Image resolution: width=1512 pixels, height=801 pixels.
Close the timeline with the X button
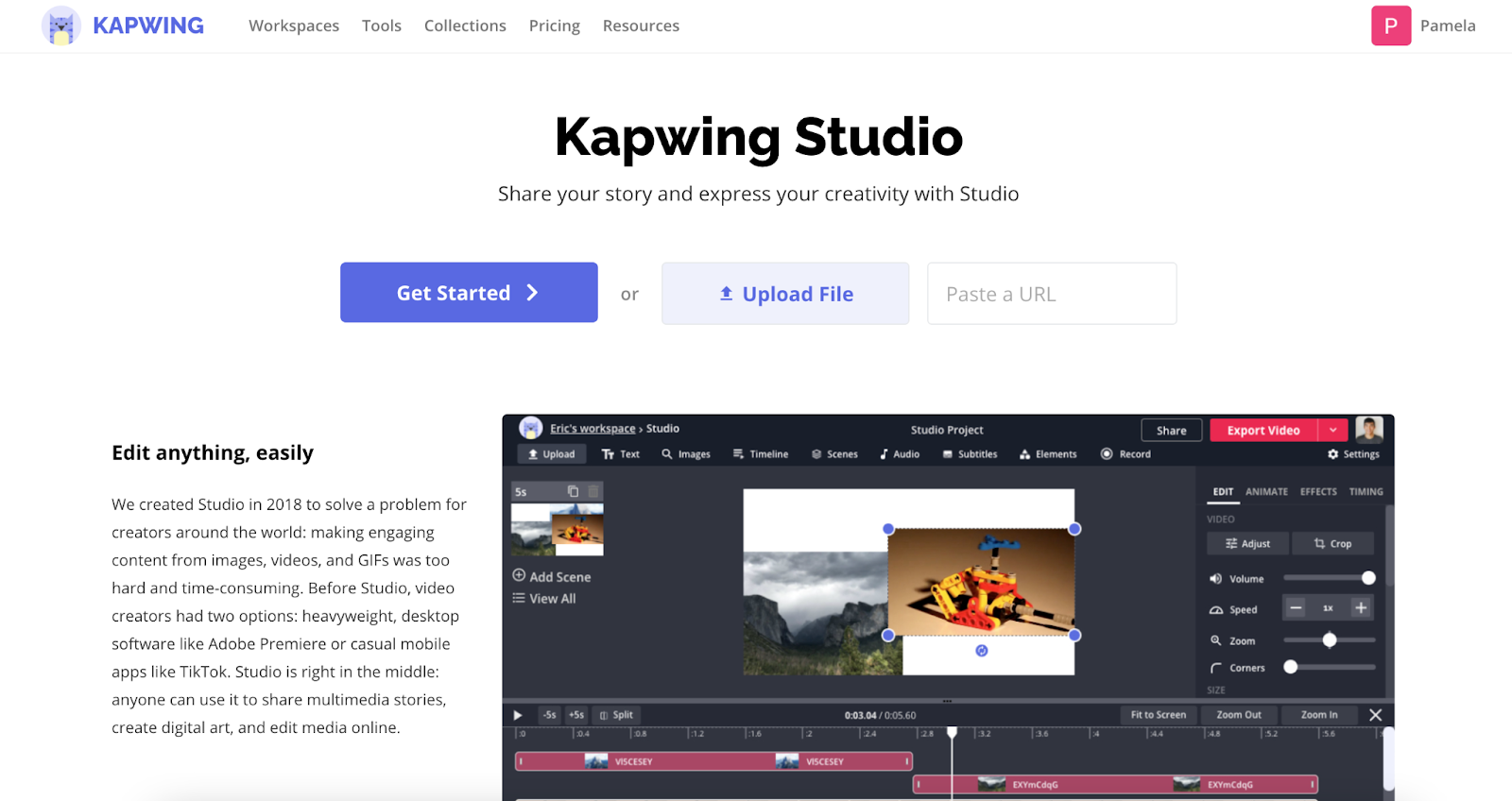(1376, 715)
